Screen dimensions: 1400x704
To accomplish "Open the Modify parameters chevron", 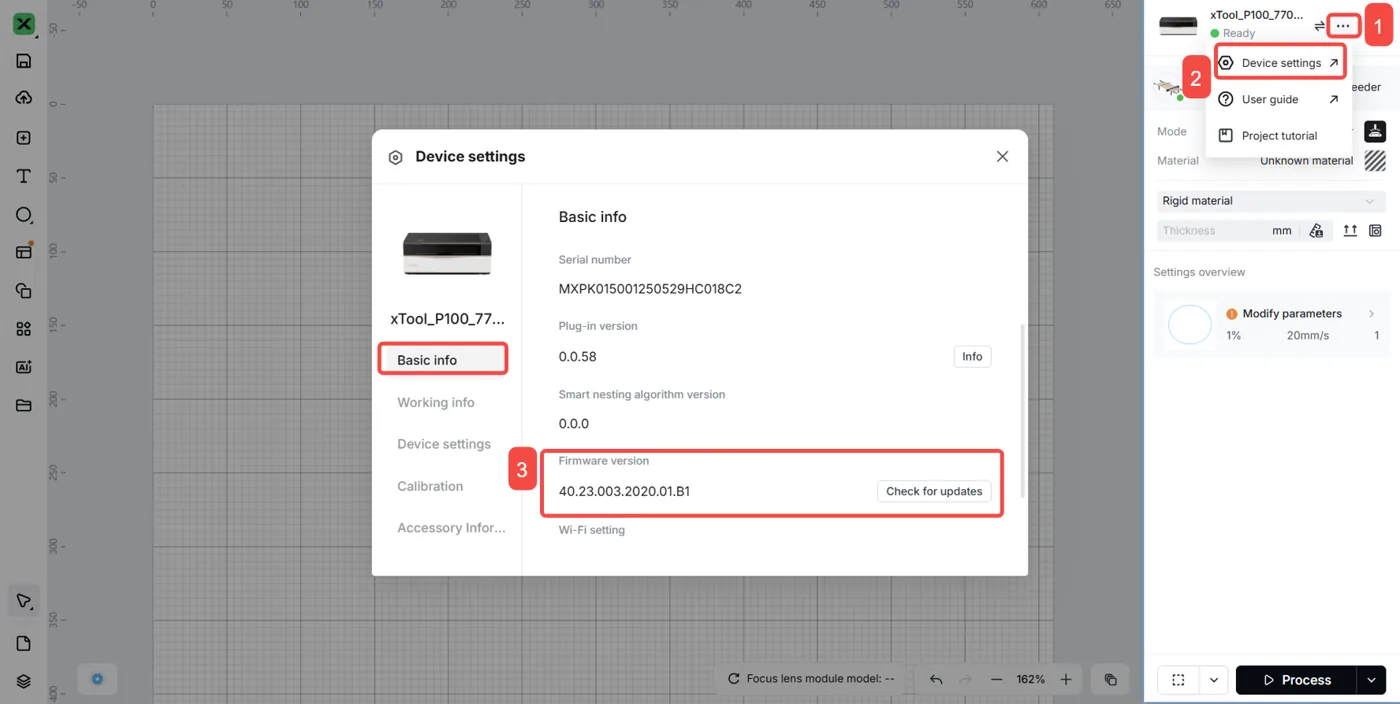I will coord(1371,314).
